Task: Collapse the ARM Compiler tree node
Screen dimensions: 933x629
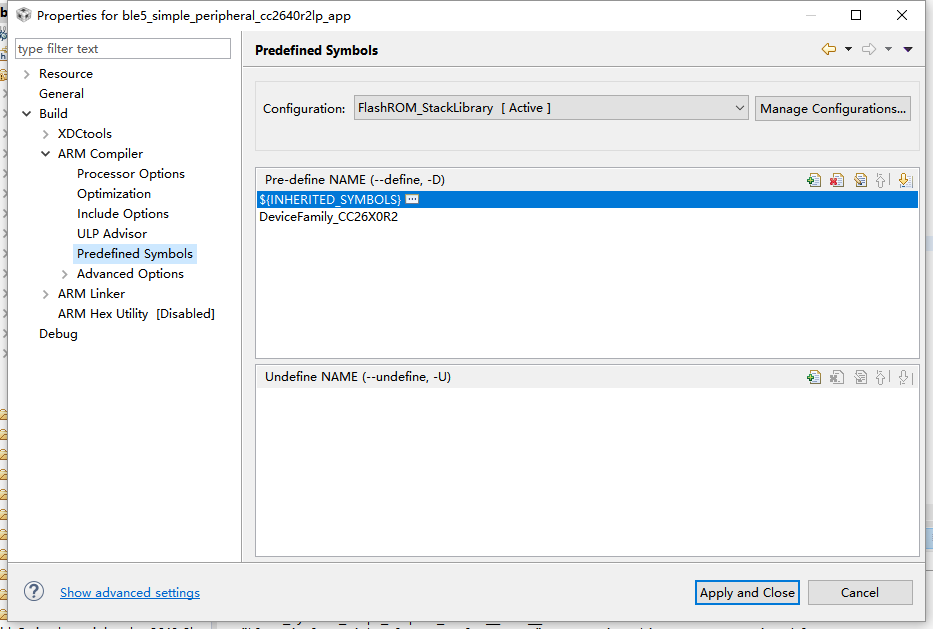Action: (x=46, y=154)
